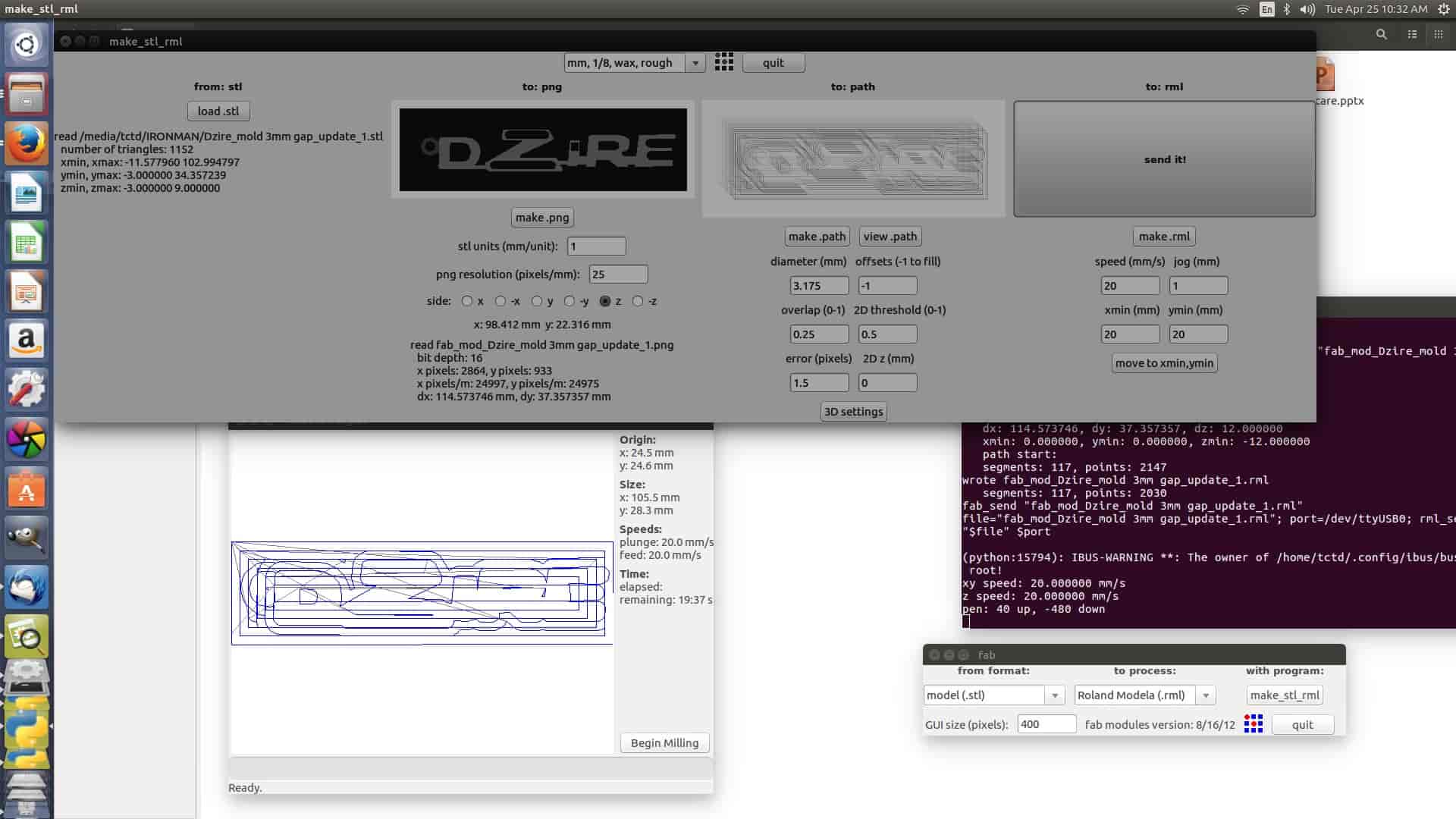The image size is (1456, 819).
Task: Click the move to xmin,ymin button
Action: pyautogui.click(x=1165, y=363)
